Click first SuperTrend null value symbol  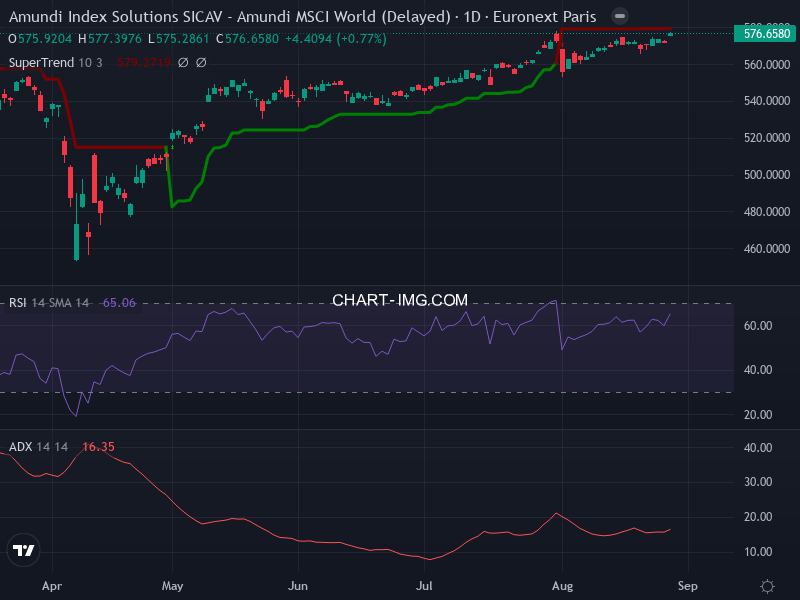tap(183, 63)
